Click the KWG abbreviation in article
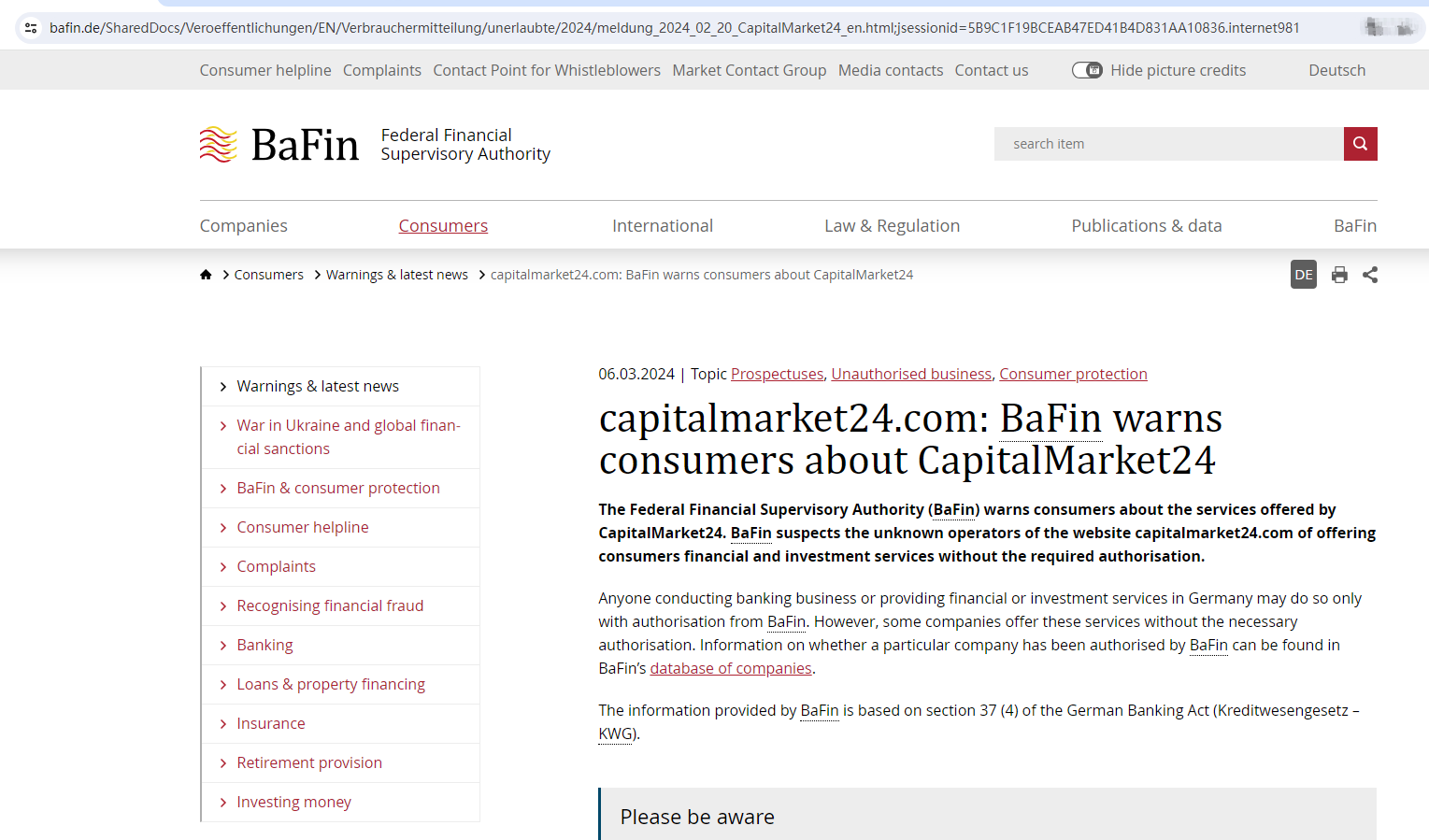The image size is (1429, 840). coord(615,733)
